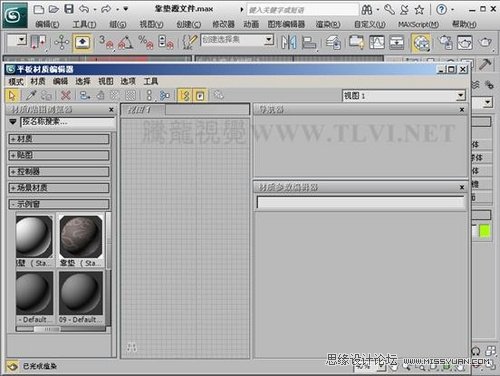Render production with the teapot icon
This screenshot has height=376, width=500.
pos(485,42)
